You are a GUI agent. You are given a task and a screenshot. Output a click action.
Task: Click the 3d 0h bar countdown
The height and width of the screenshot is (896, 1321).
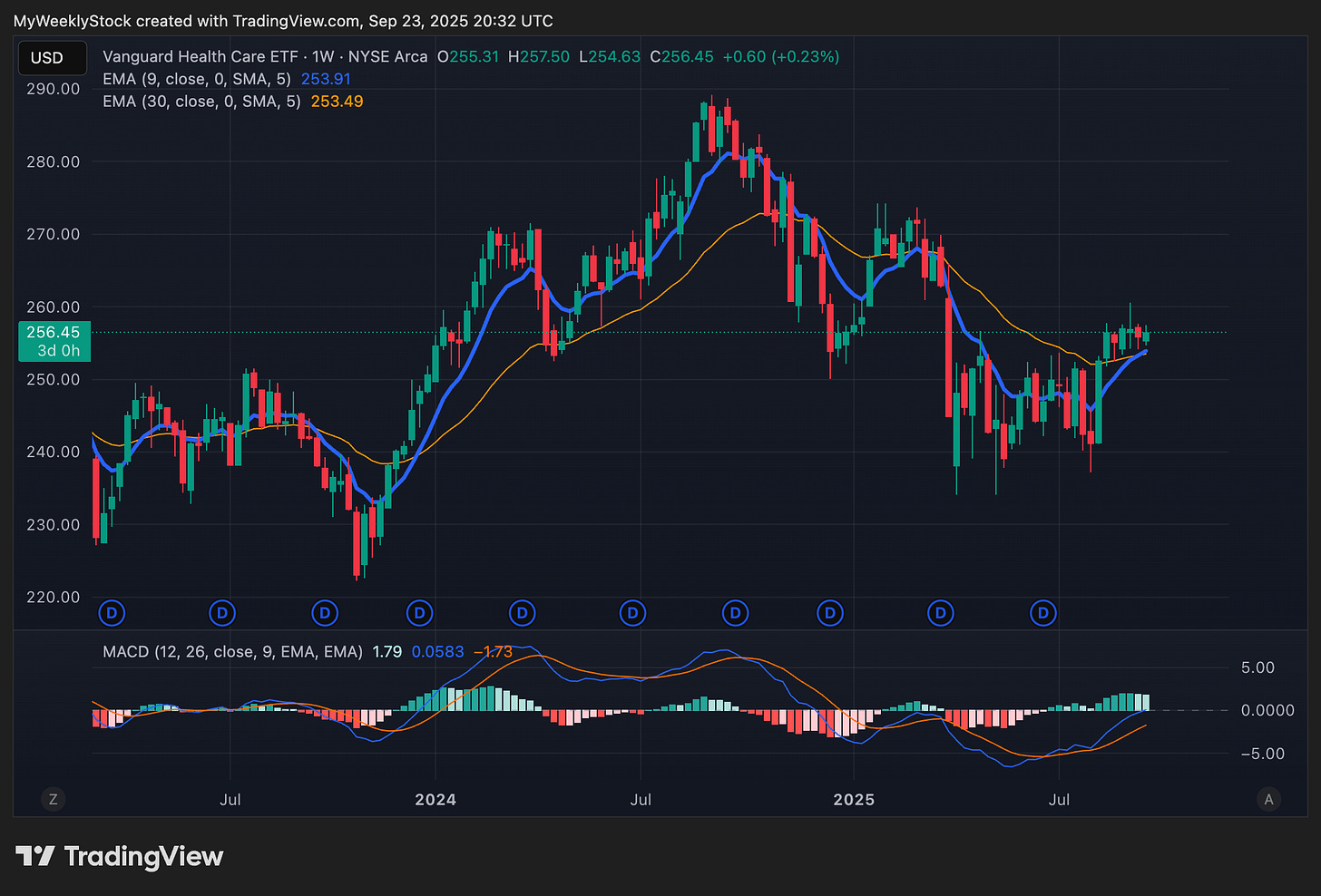point(58,351)
